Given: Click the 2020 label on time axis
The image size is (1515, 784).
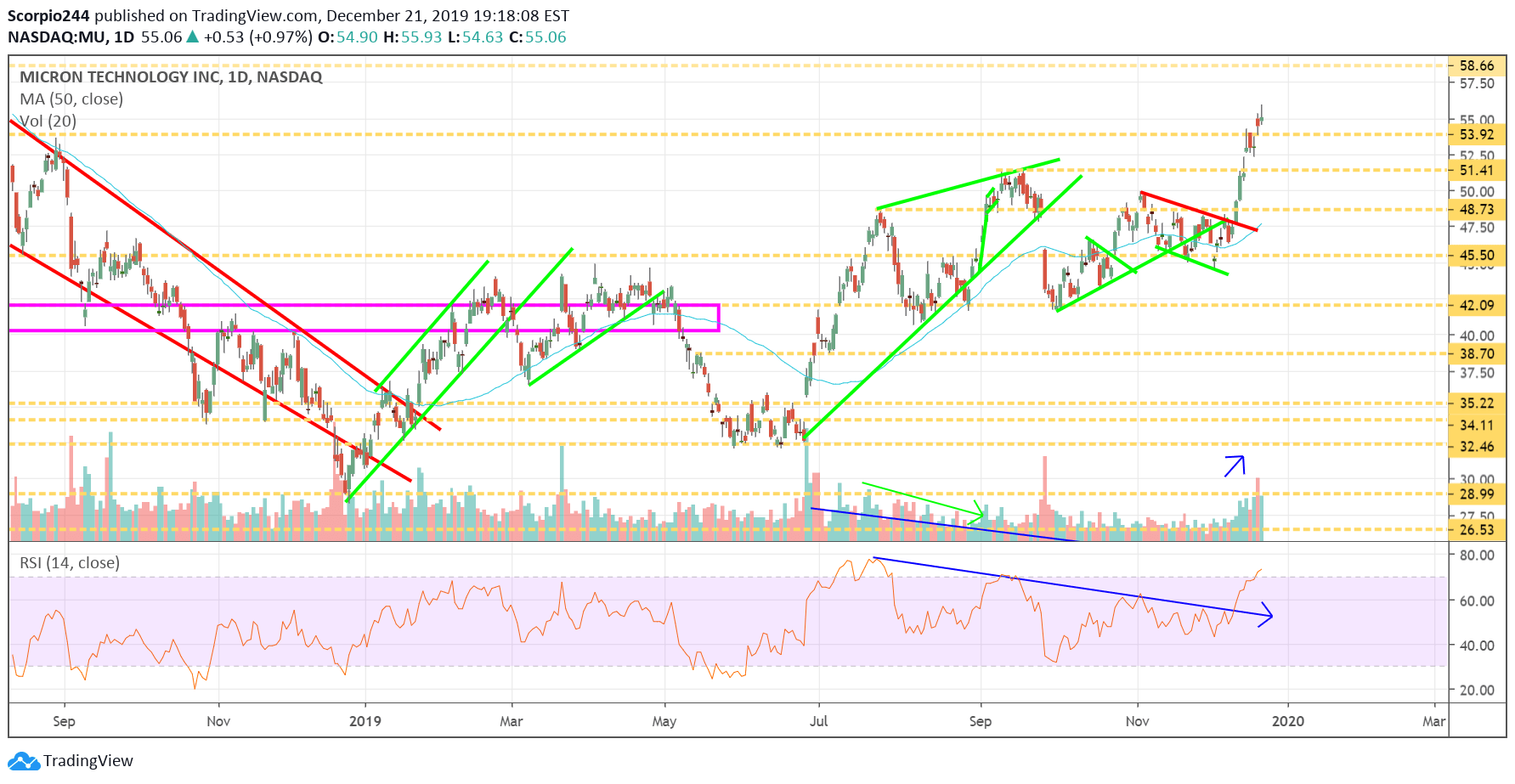Looking at the screenshot, I should (x=1287, y=721).
